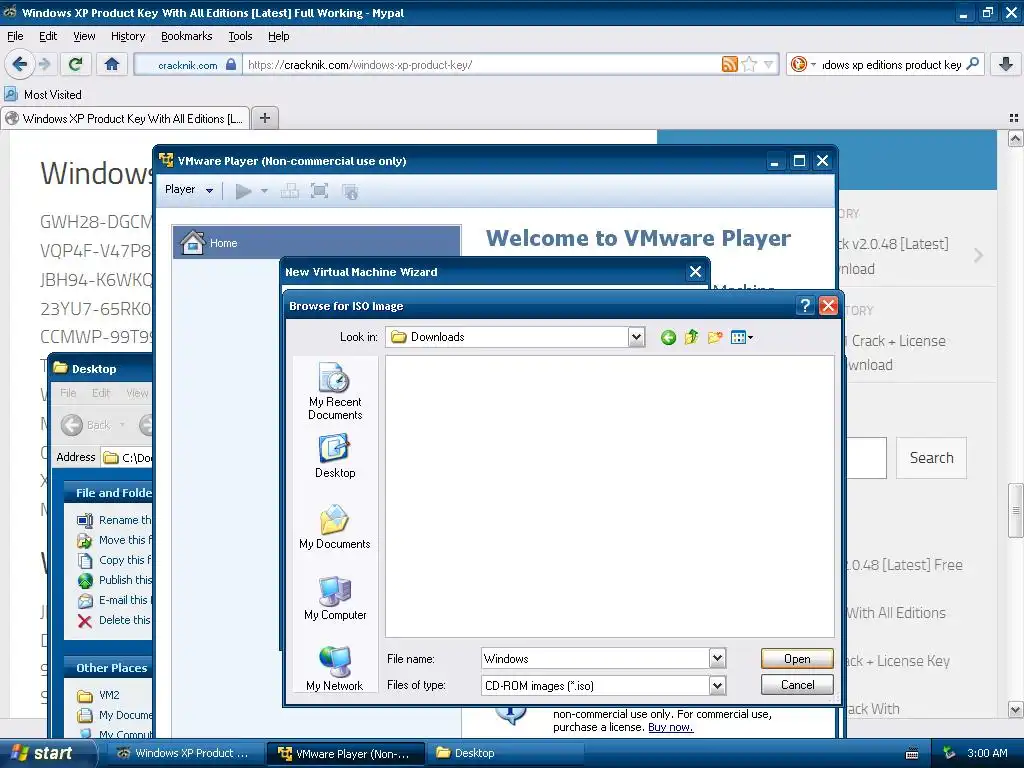Open the Edit menu in Mypal browser
Screen dimensions: 1024x768
pos(48,36)
